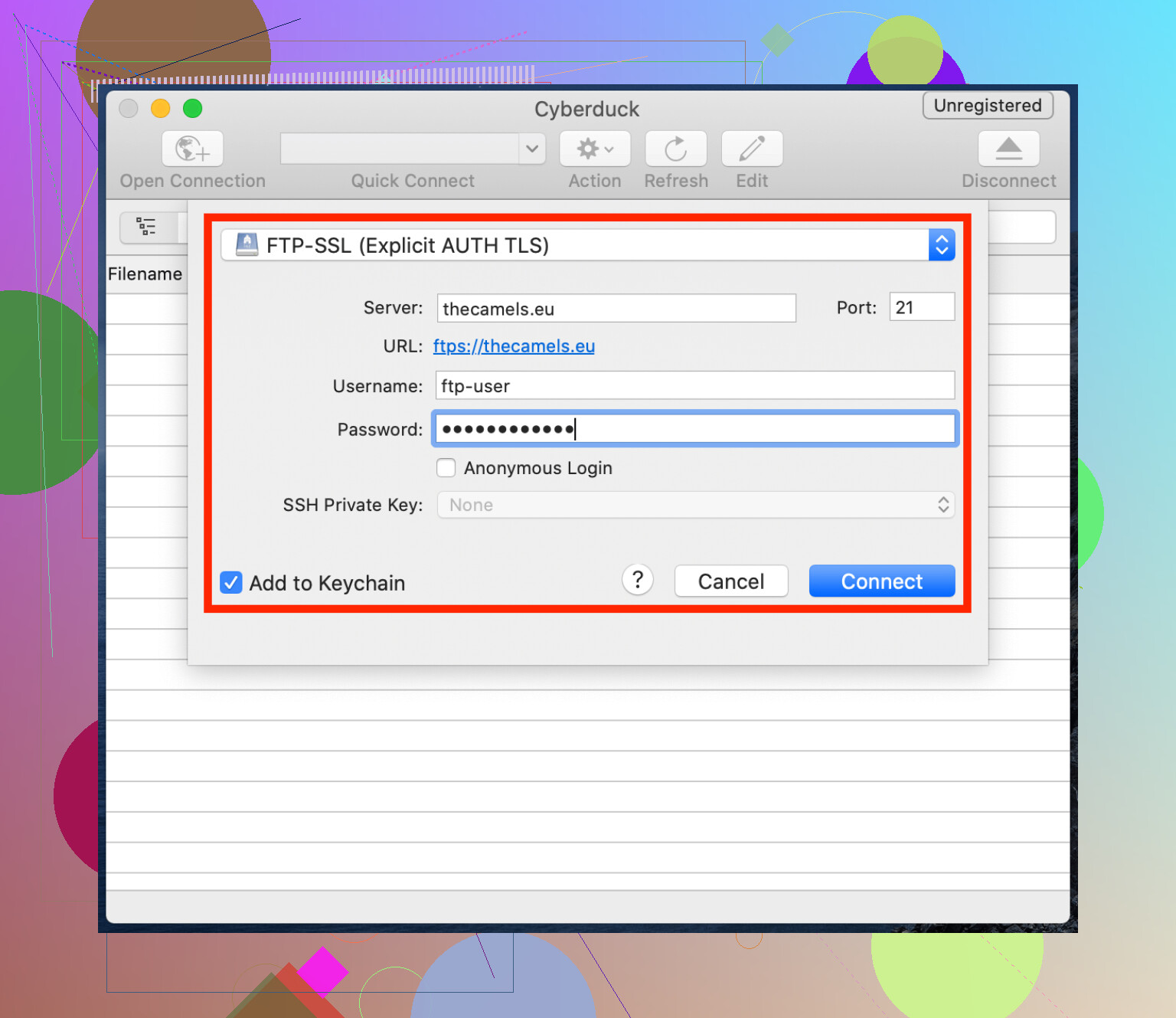This screenshot has height=1018, width=1176.
Task: Click the Cancel button
Action: pos(731,581)
